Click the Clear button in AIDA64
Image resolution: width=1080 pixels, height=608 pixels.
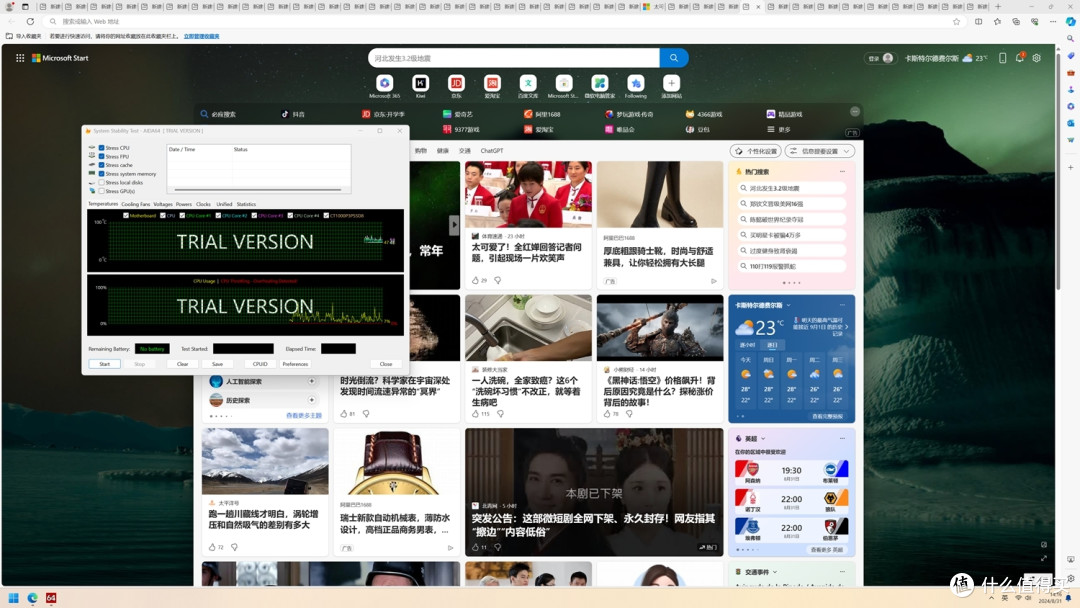click(183, 364)
